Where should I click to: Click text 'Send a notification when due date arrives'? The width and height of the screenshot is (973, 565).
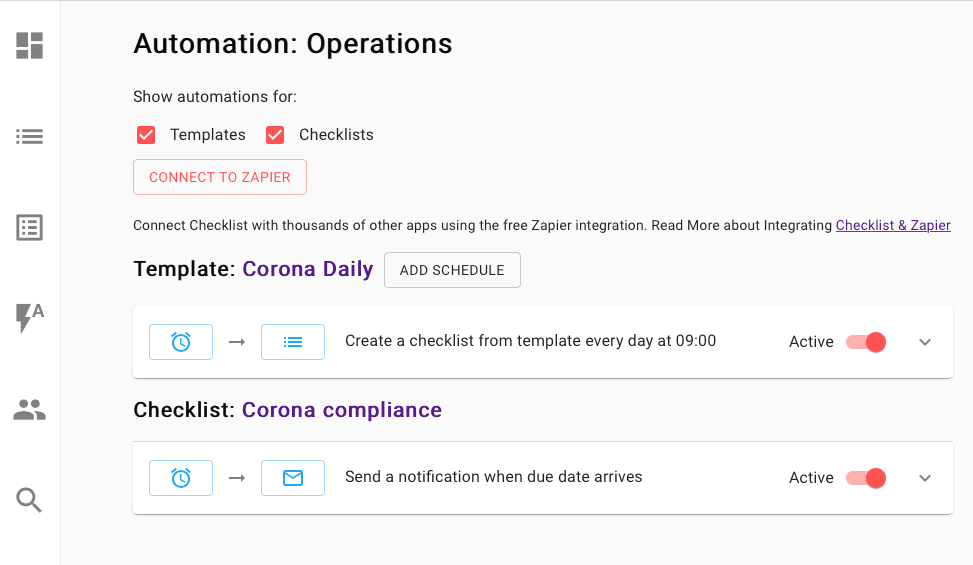493,476
